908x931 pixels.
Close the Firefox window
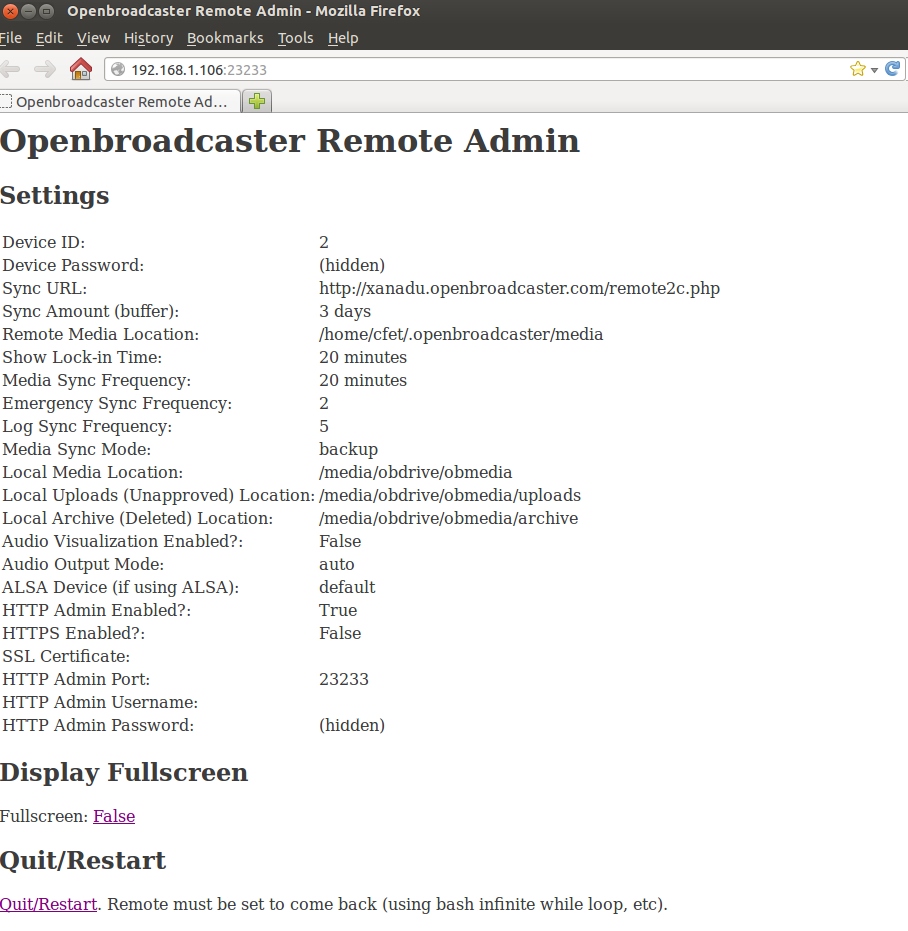coord(10,11)
